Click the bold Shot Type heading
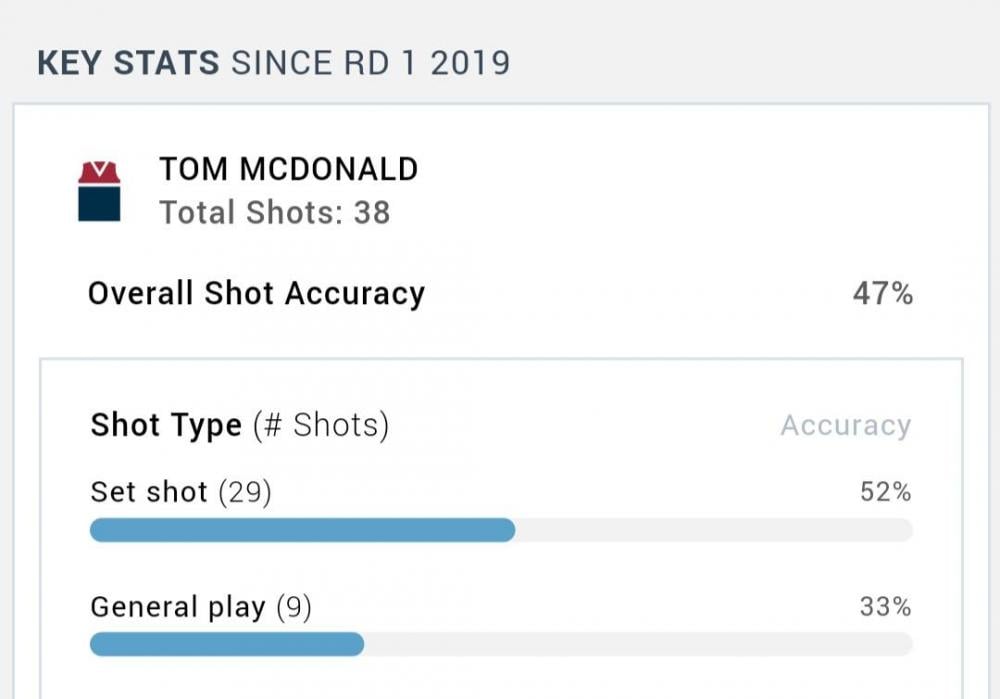Image resolution: width=1000 pixels, height=699 pixels. click(x=166, y=425)
